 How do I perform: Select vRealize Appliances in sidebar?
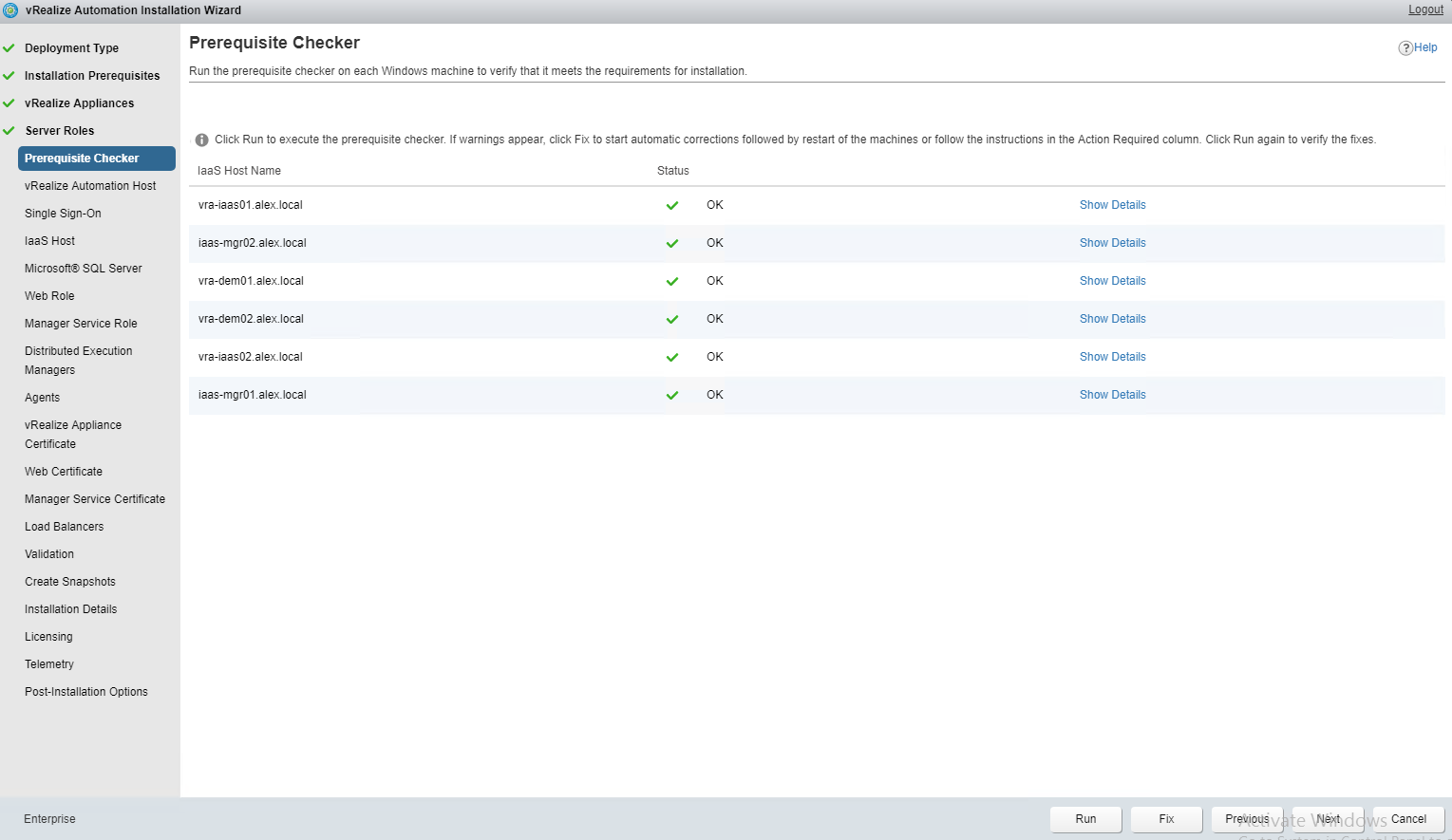click(79, 103)
